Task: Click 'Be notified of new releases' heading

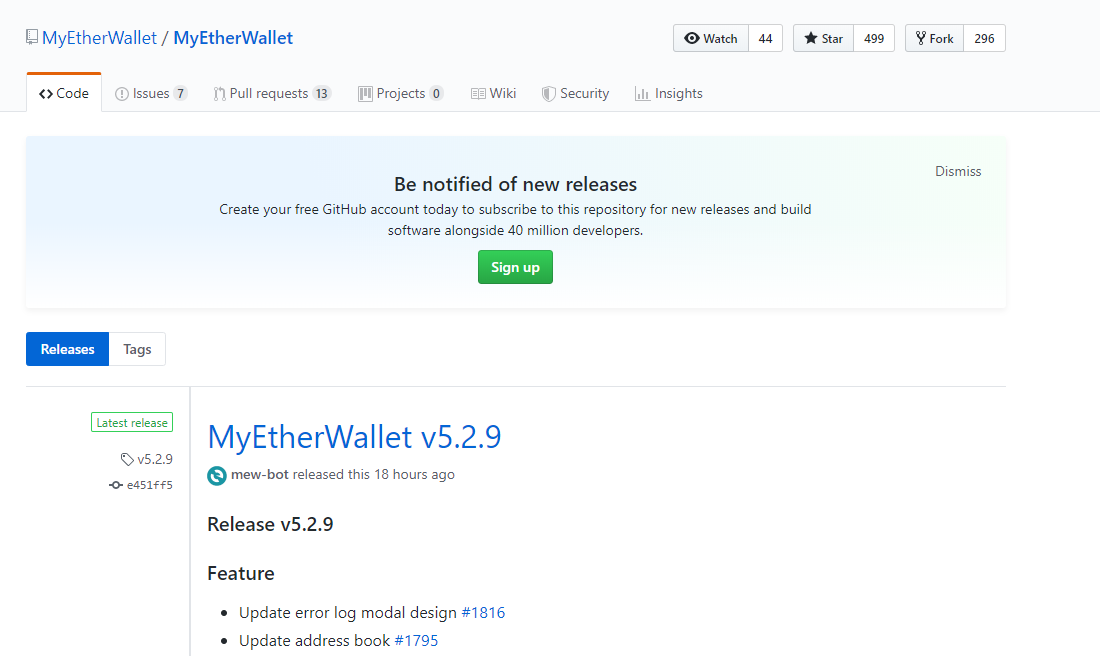Action: 516,185
